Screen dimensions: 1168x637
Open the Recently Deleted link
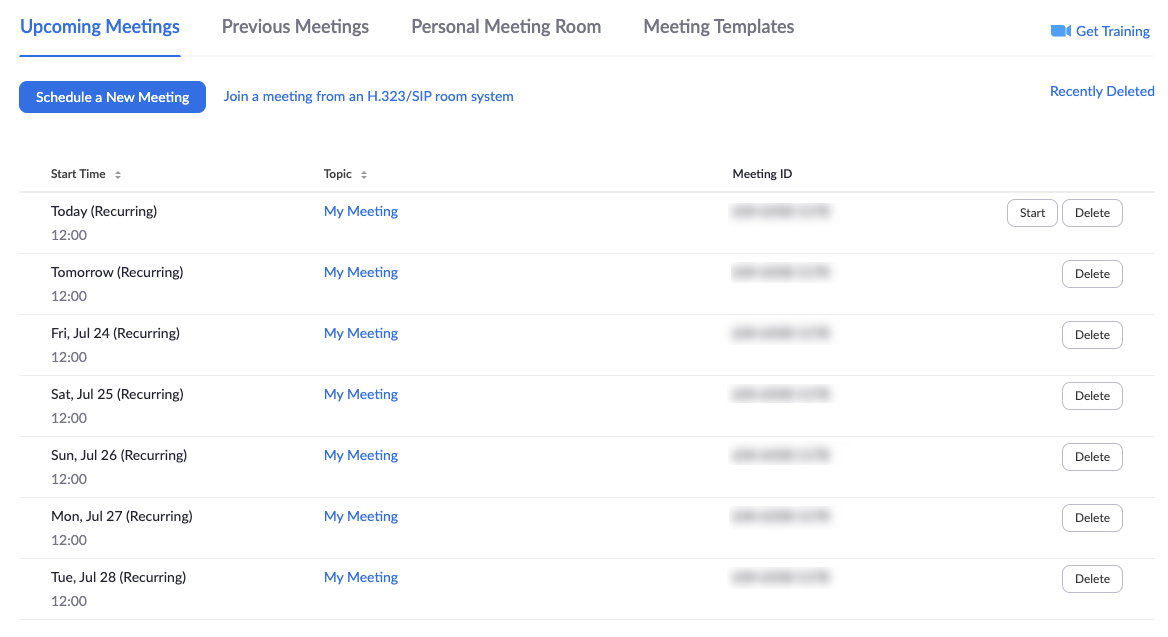point(1102,91)
